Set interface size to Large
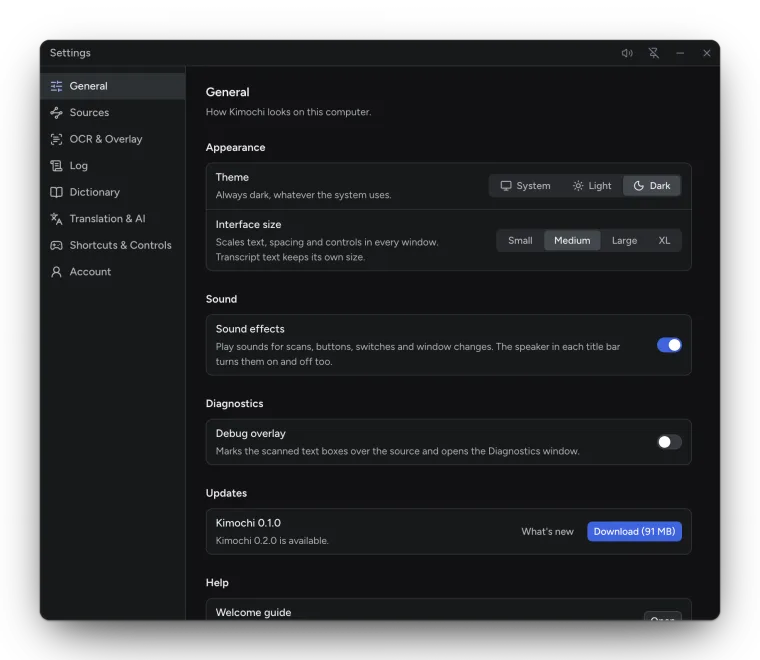760x660 pixels. (x=624, y=241)
